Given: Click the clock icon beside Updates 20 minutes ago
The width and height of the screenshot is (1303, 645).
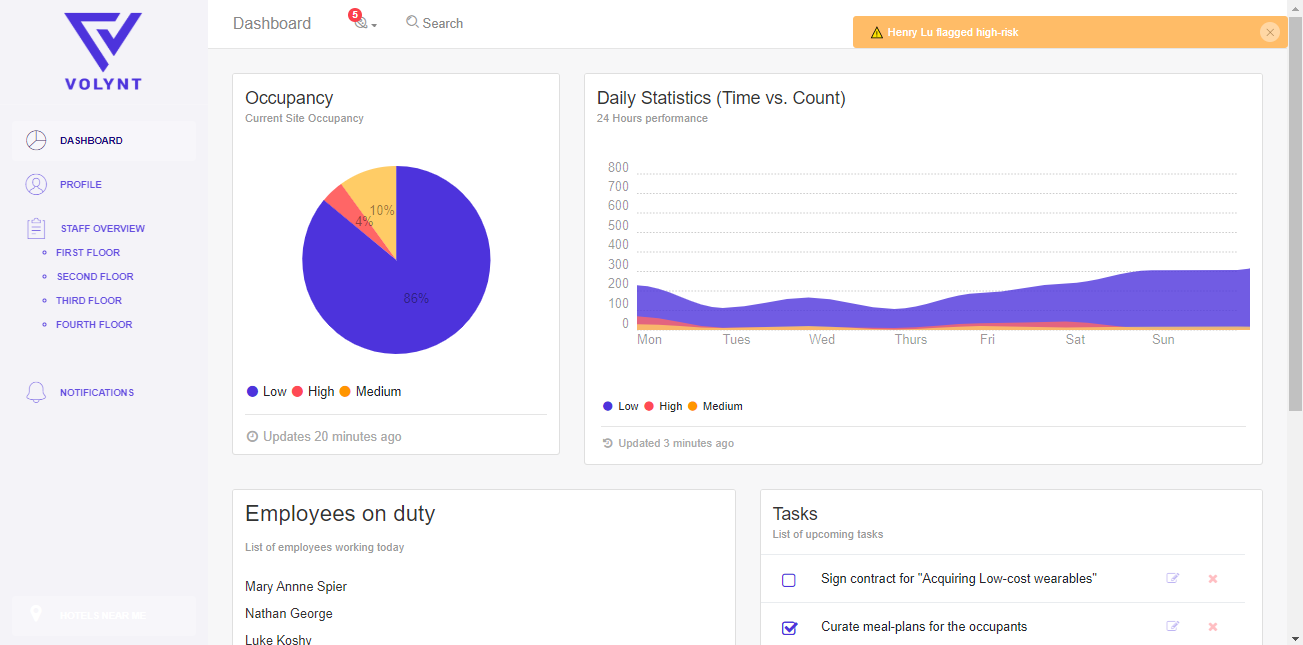Looking at the screenshot, I should coord(252,437).
